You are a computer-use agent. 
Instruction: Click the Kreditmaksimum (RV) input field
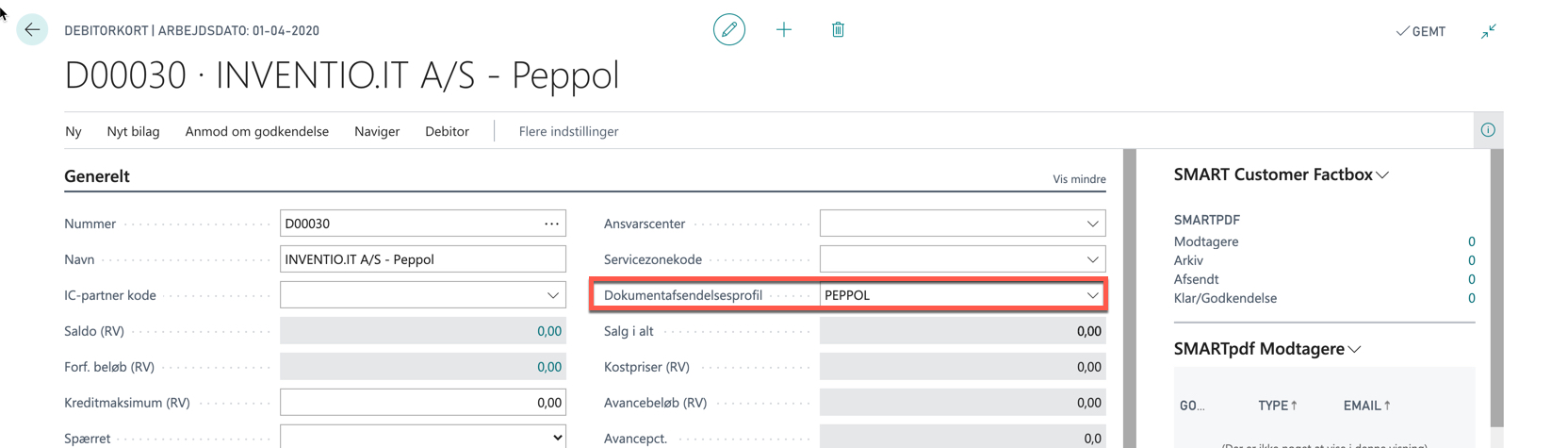423,403
